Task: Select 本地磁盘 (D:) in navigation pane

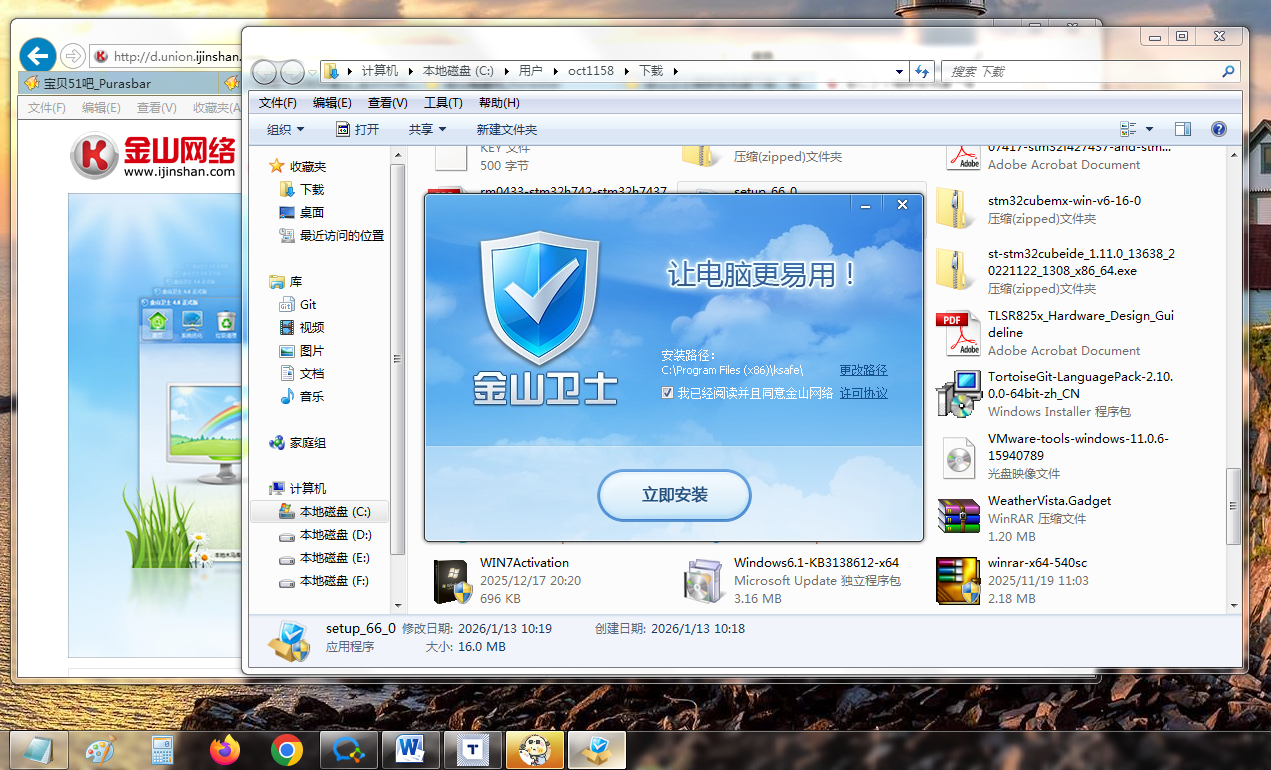Action: point(335,535)
